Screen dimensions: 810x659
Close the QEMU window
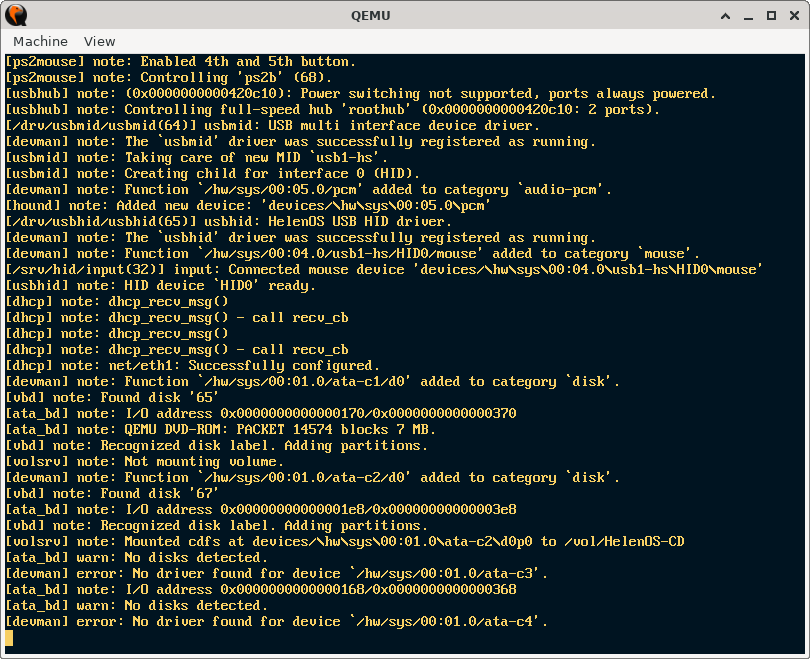pos(795,16)
